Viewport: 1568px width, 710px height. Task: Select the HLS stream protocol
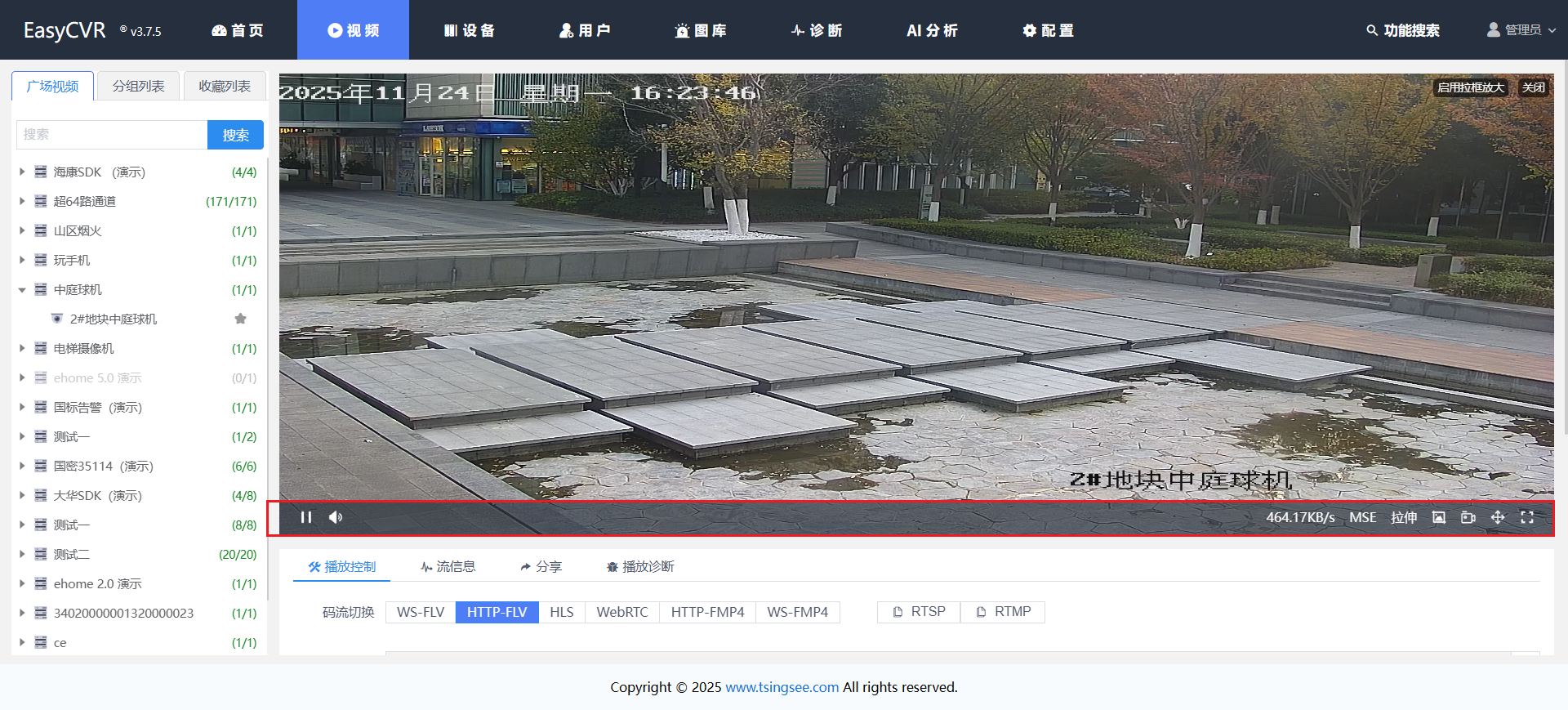pos(561,612)
